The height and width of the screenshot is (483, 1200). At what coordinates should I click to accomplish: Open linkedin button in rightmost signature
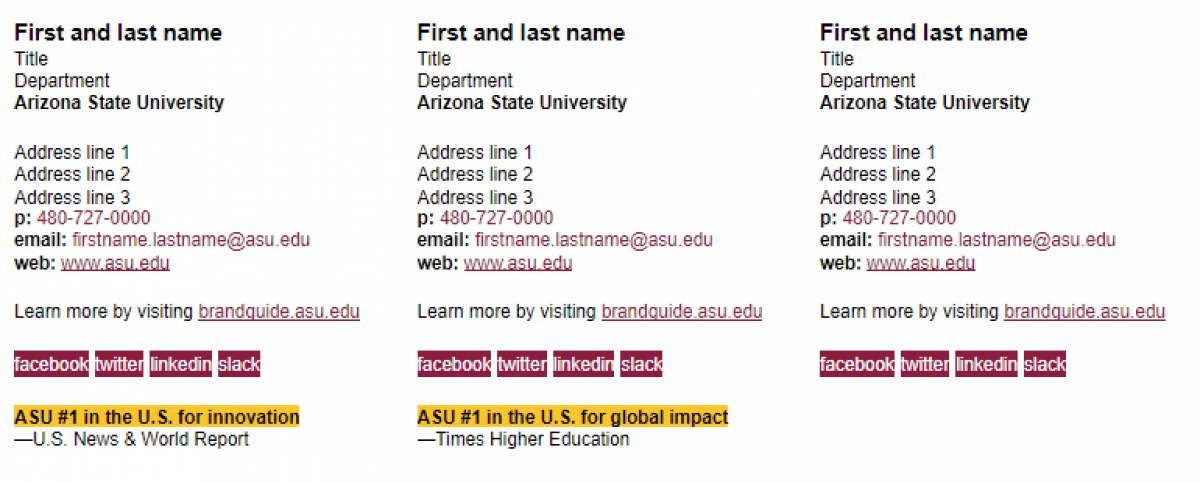[x=987, y=365]
